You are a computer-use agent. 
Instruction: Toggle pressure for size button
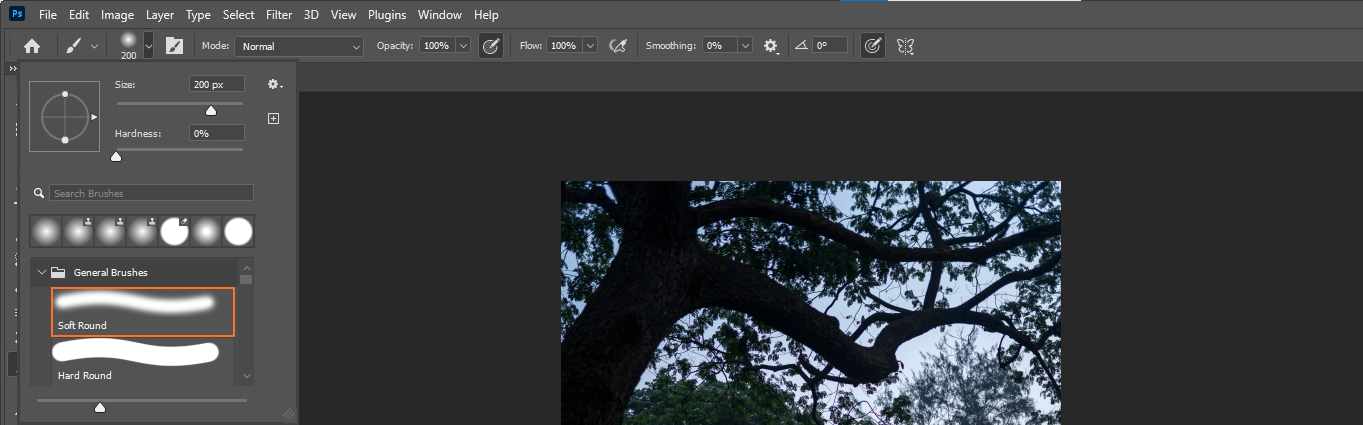click(x=872, y=46)
